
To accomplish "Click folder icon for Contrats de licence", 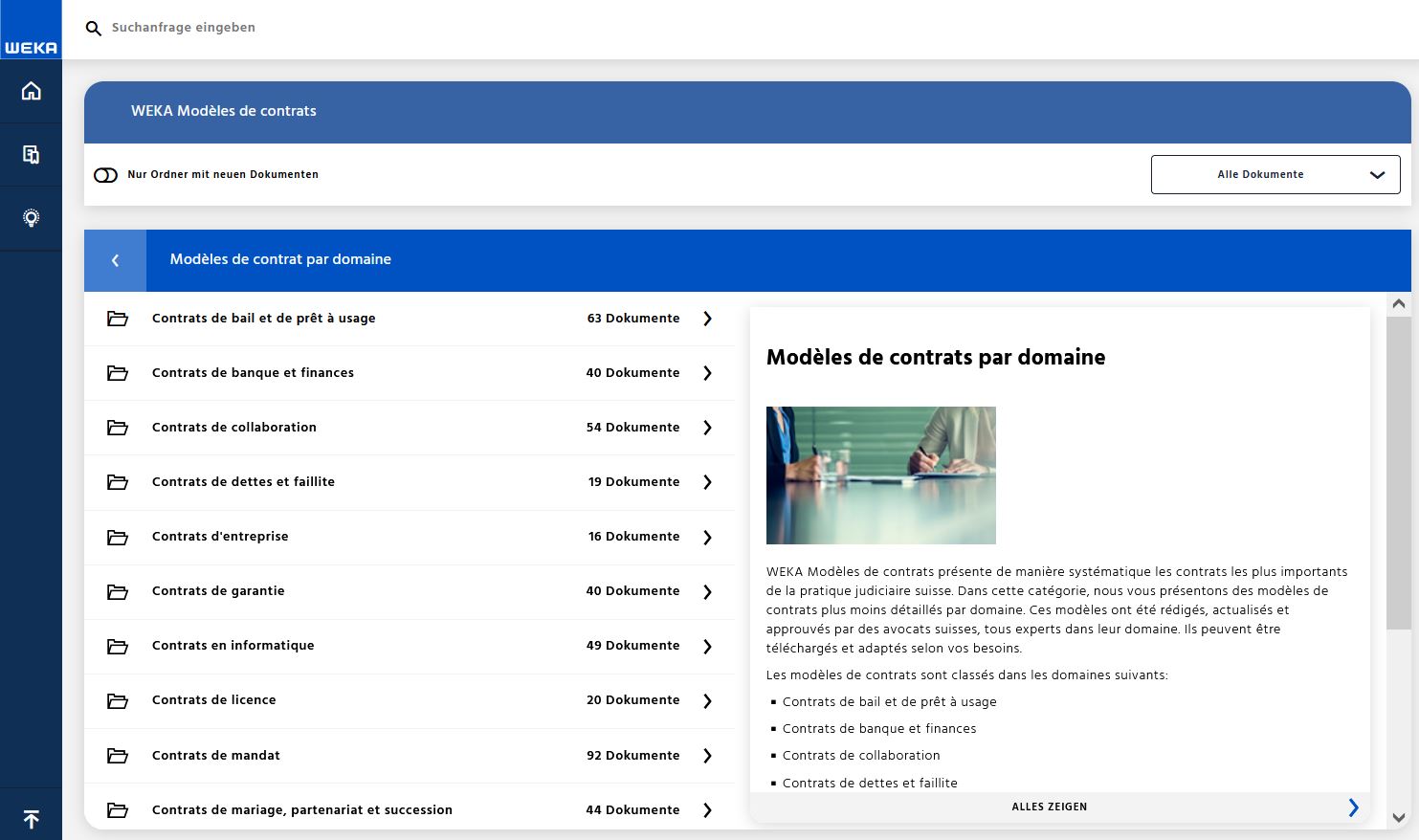I will coord(118,701).
